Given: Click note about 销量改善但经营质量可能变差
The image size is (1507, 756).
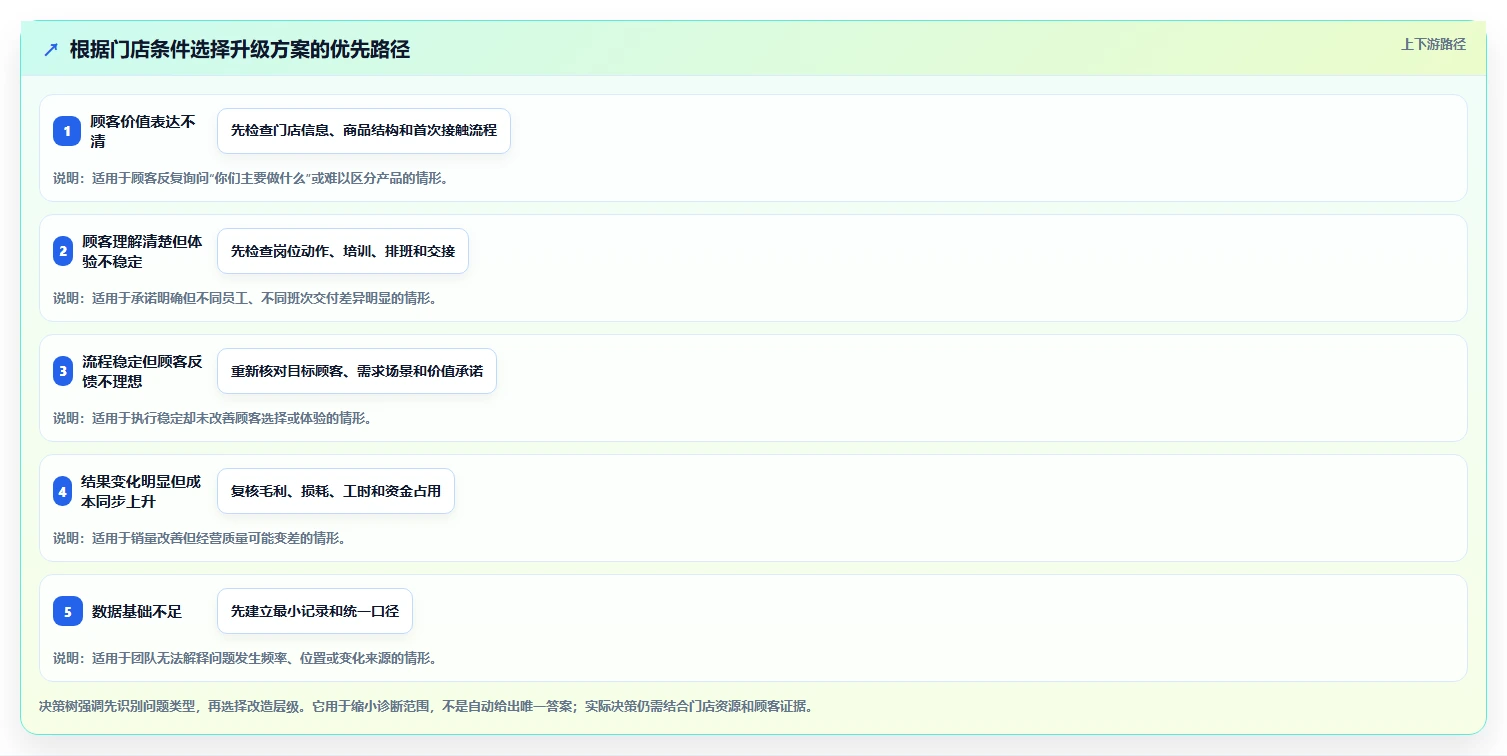Looking at the screenshot, I should (x=199, y=538).
